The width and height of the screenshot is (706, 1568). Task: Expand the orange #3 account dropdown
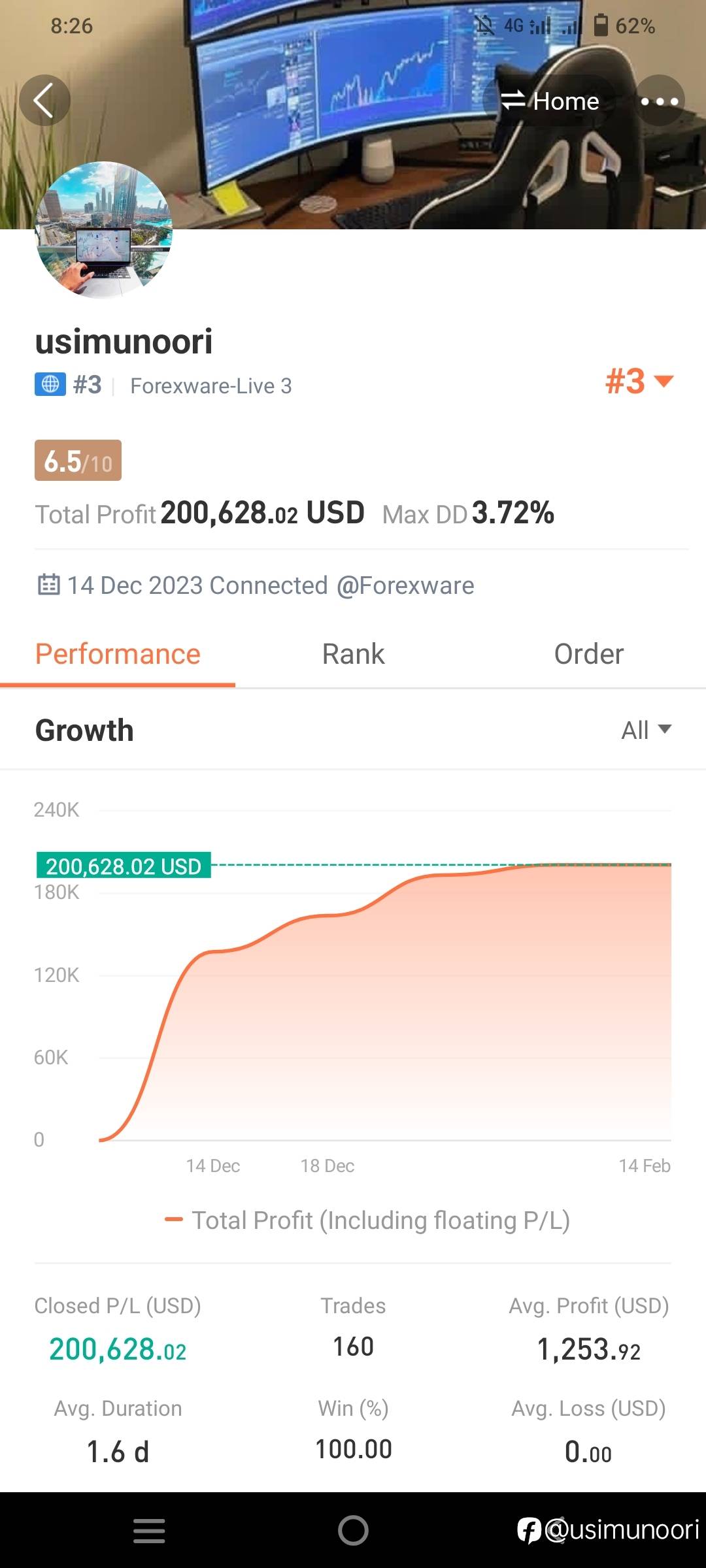tap(639, 382)
